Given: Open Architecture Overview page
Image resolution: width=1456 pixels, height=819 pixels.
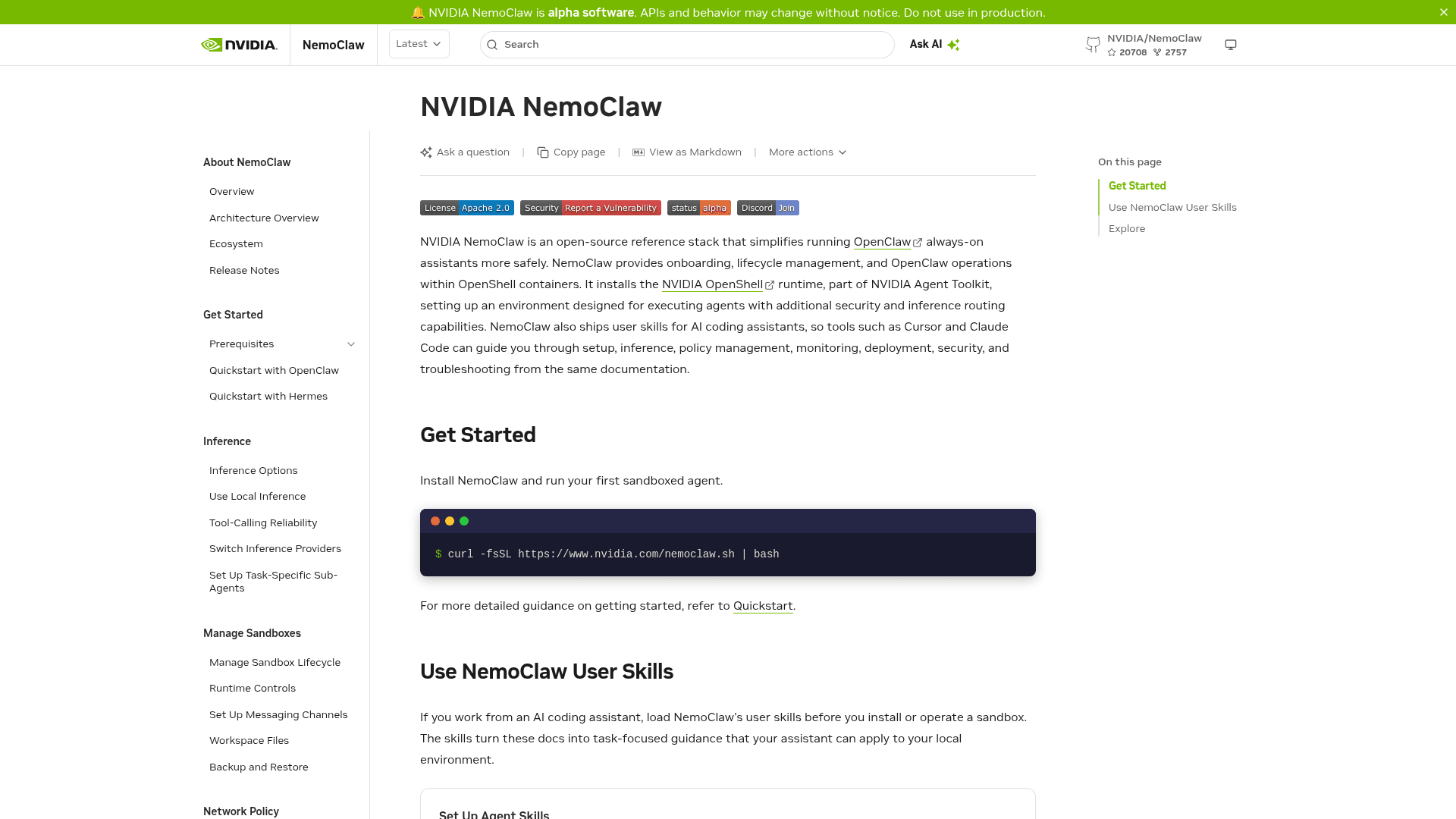Looking at the screenshot, I should coord(264,218).
